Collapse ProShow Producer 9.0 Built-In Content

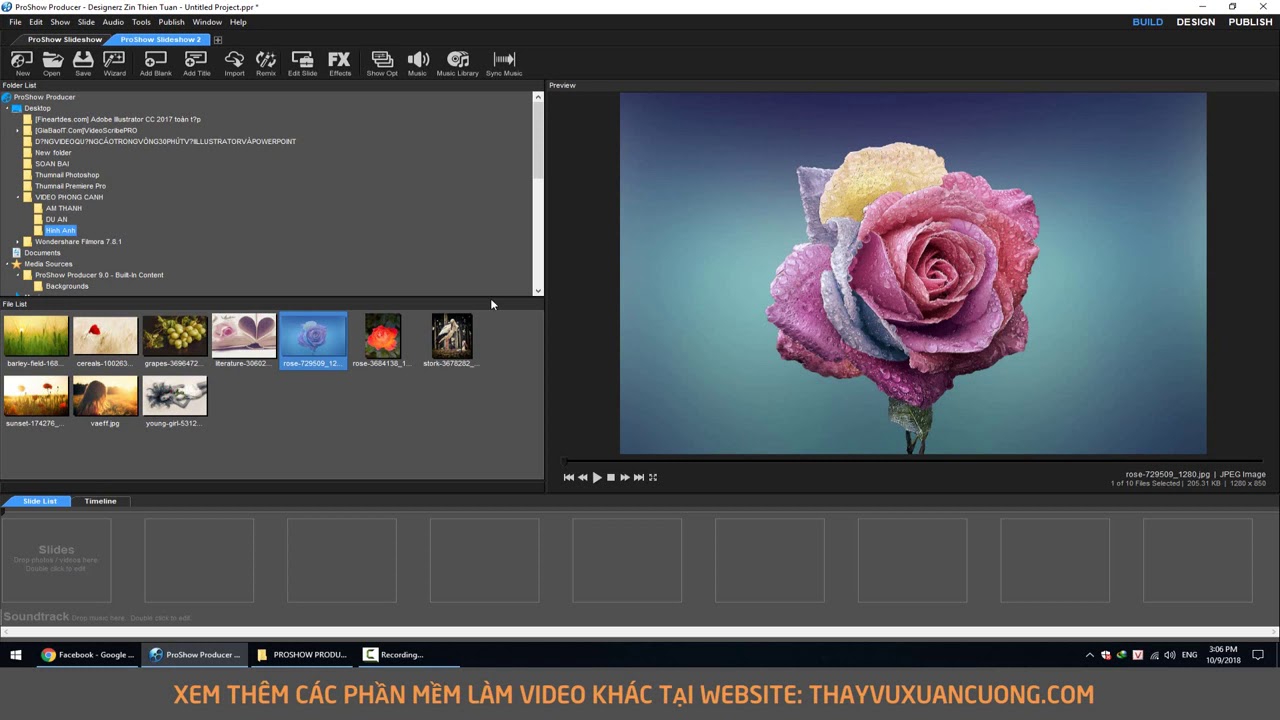(x=18, y=275)
